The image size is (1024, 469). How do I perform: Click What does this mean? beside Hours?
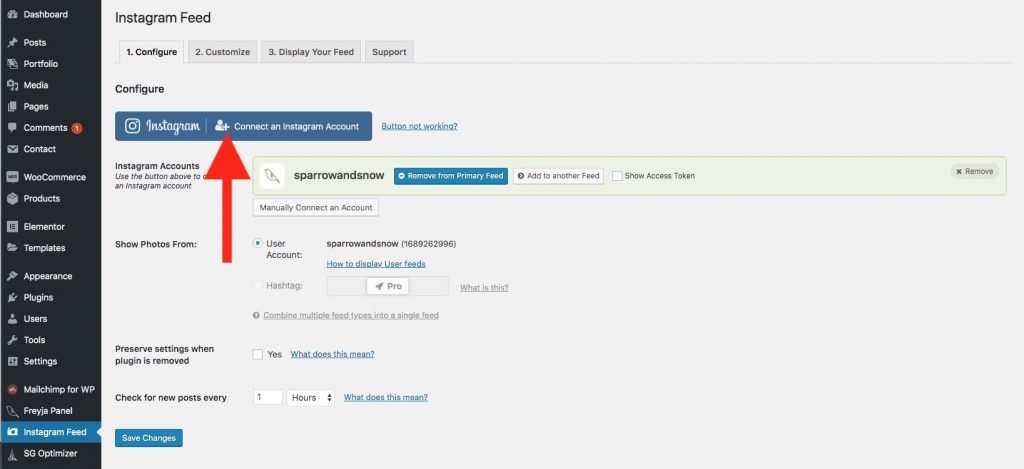[x=386, y=397]
